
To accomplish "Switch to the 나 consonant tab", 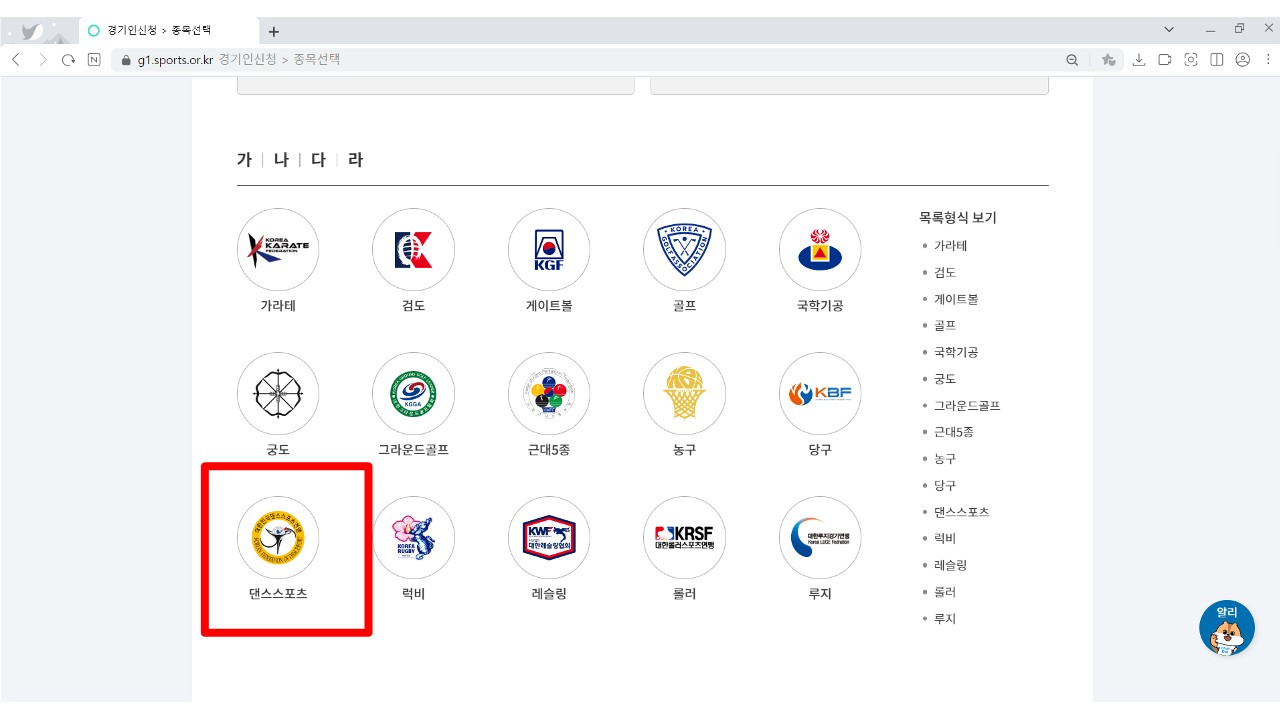I will [x=281, y=160].
